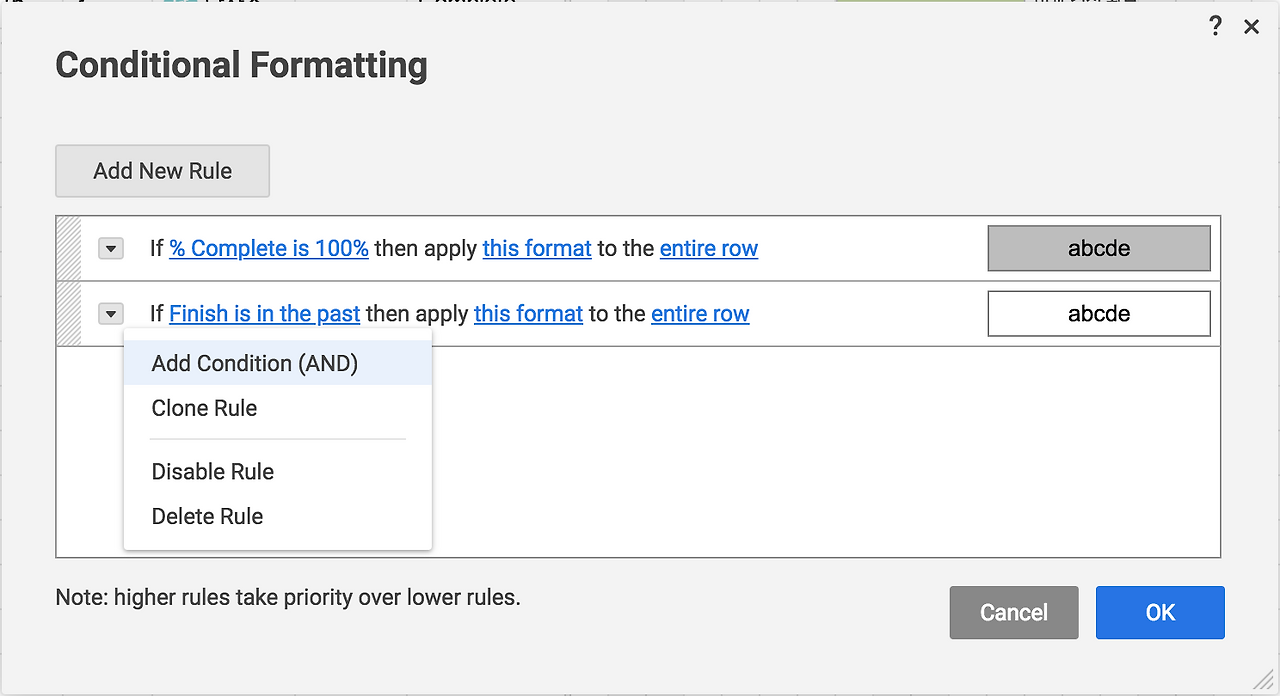The height and width of the screenshot is (696, 1280).
Task: Click the gray abcde format preview swatch
Action: [x=1099, y=248]
